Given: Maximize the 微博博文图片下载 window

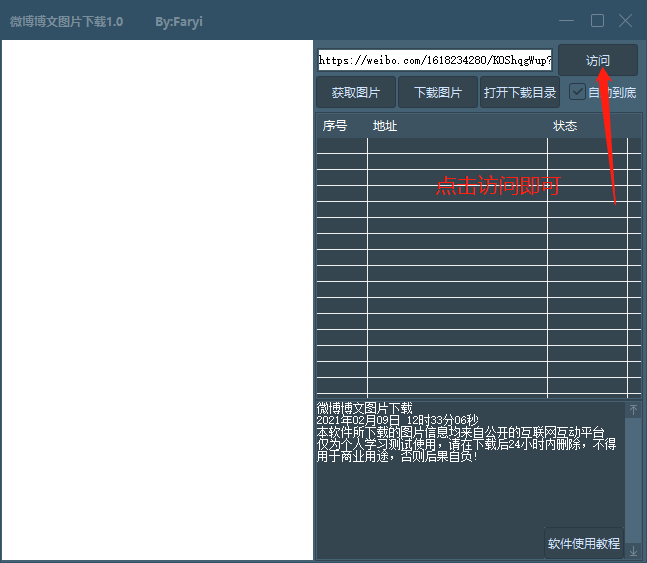Looking at the screenshot, I should pos(597,21).
